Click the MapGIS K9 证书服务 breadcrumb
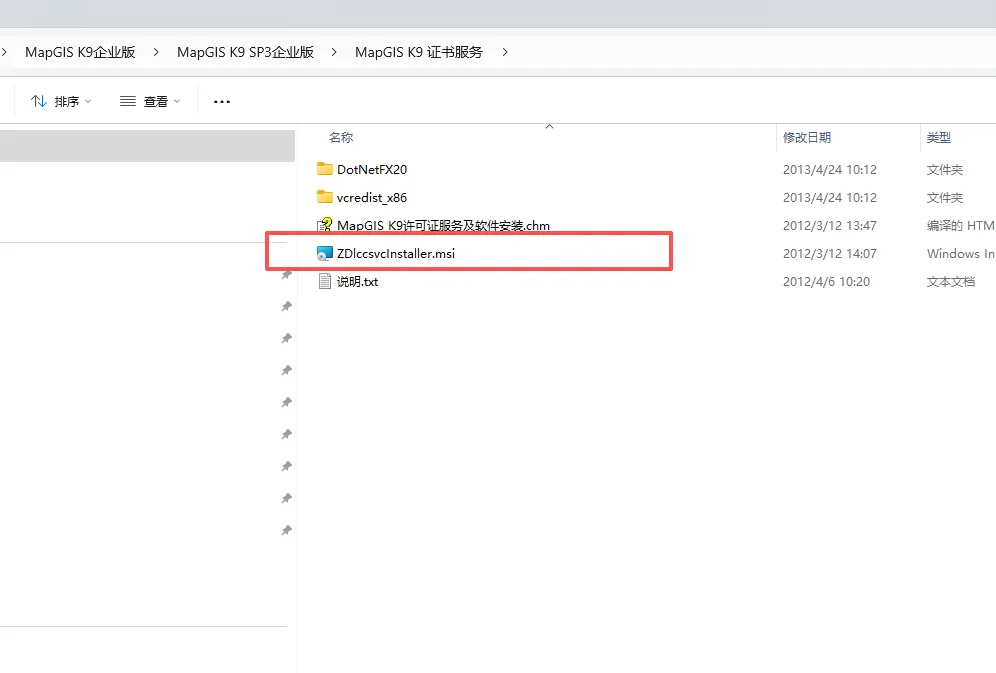The image size is (996, 673). tap(419, 52)
